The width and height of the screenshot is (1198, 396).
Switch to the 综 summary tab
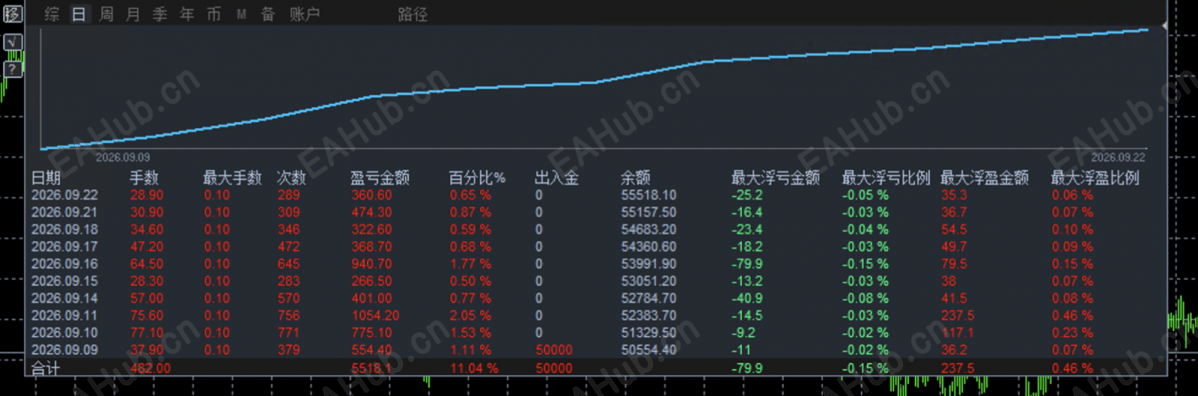[52, 14]
